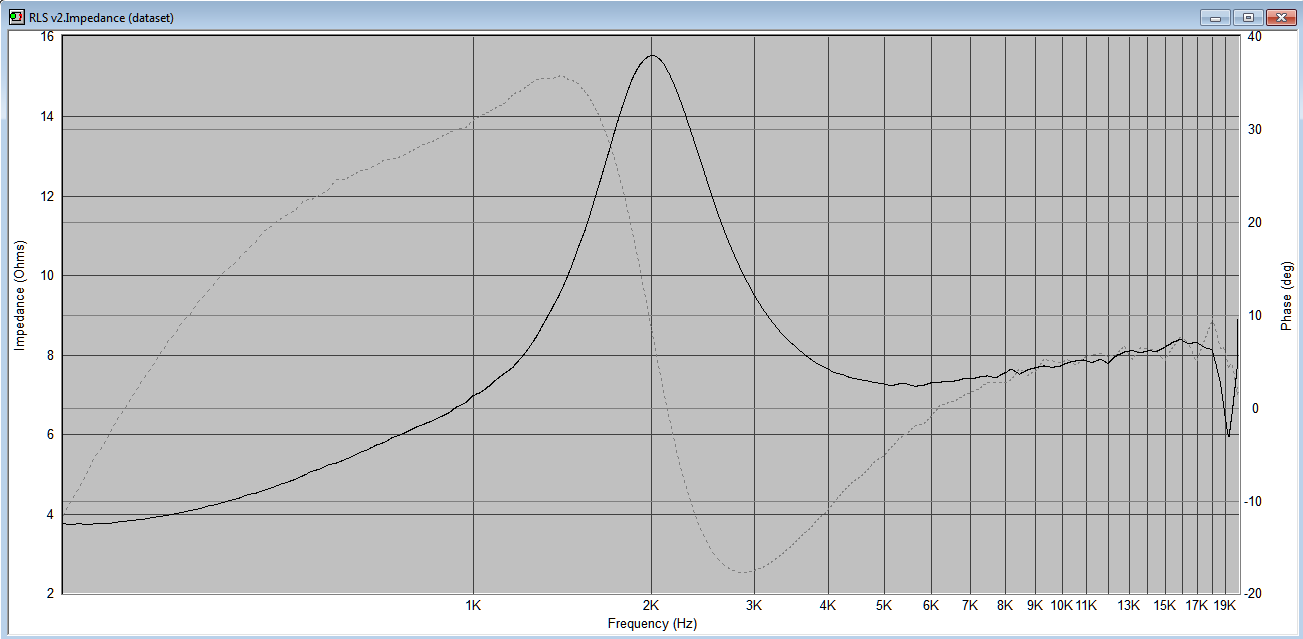This screenshot has height=639, width=1303.
Task: Click the 14 ohms impedance axis value
Action: pos(47,116)
